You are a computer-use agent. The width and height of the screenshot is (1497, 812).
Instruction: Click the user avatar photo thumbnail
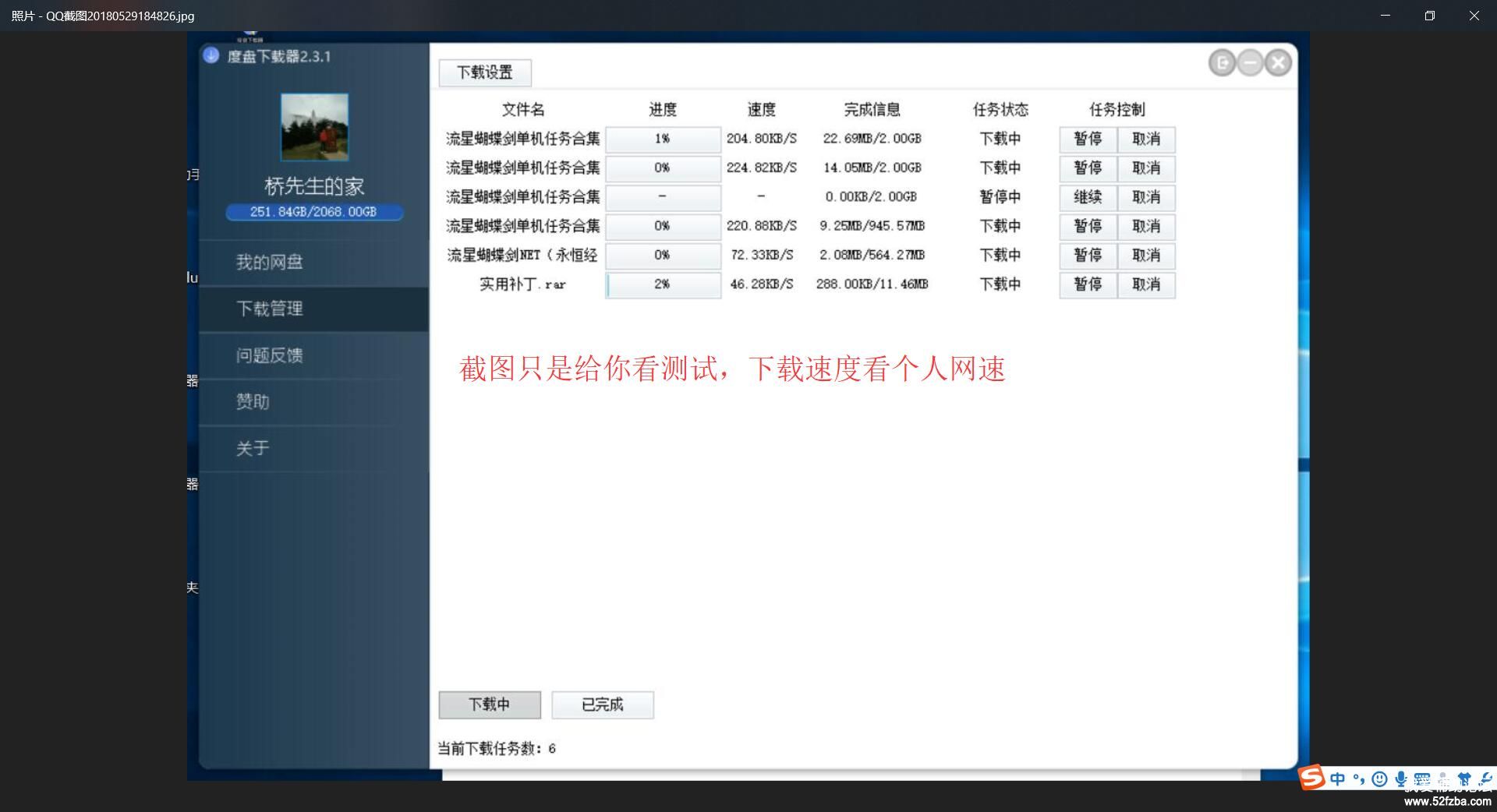[314, 127]
